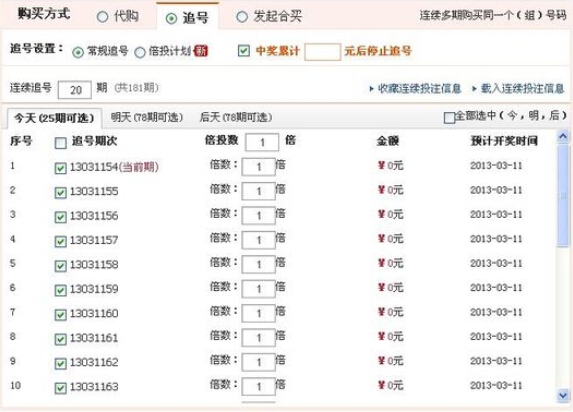
Task: Focus the header 倍投数 multiplier field
Action: (262, 142)
